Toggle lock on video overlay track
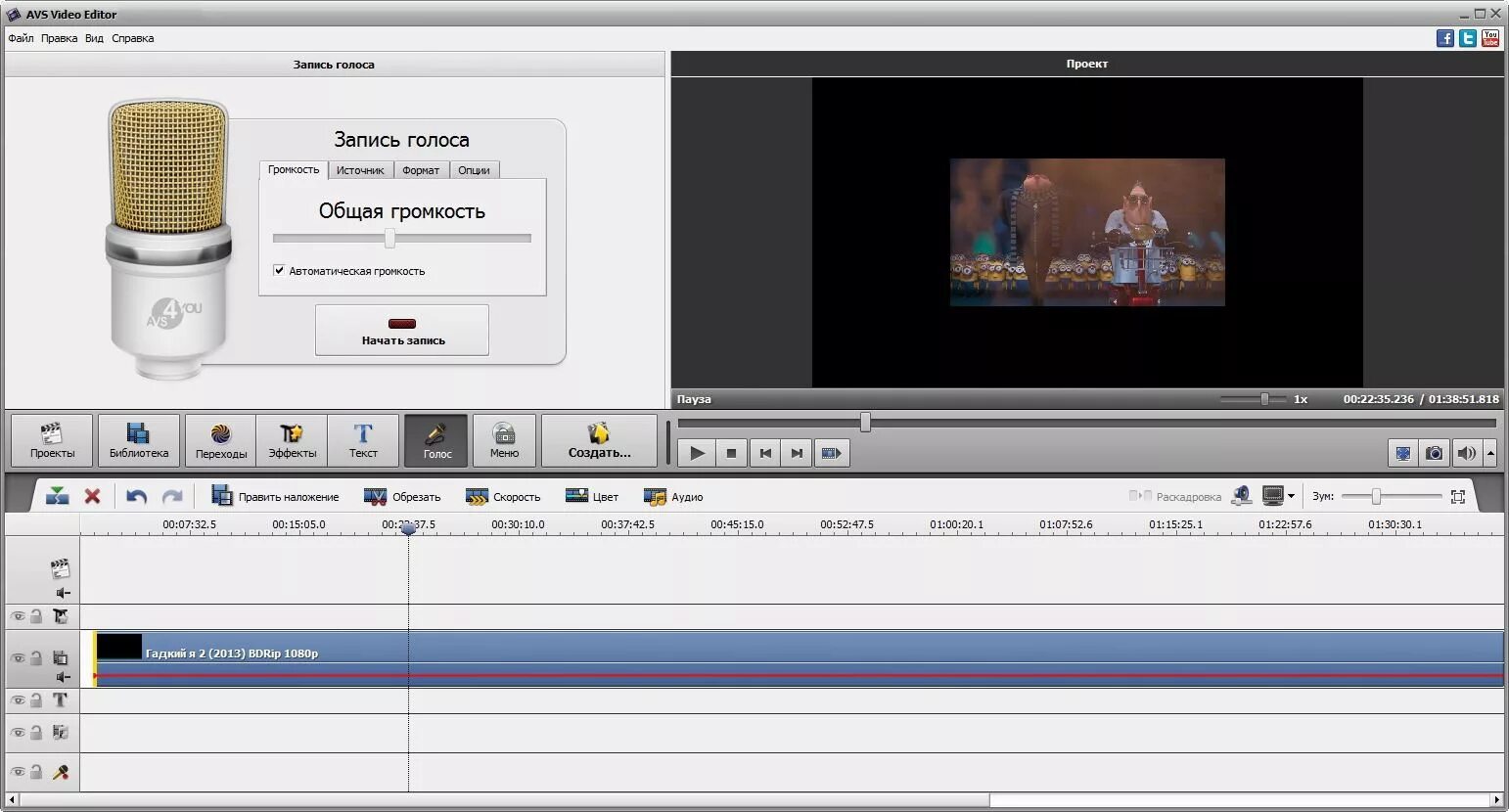Image resolution: width=1509 pixels, height=812 pixels. (36, 658)
